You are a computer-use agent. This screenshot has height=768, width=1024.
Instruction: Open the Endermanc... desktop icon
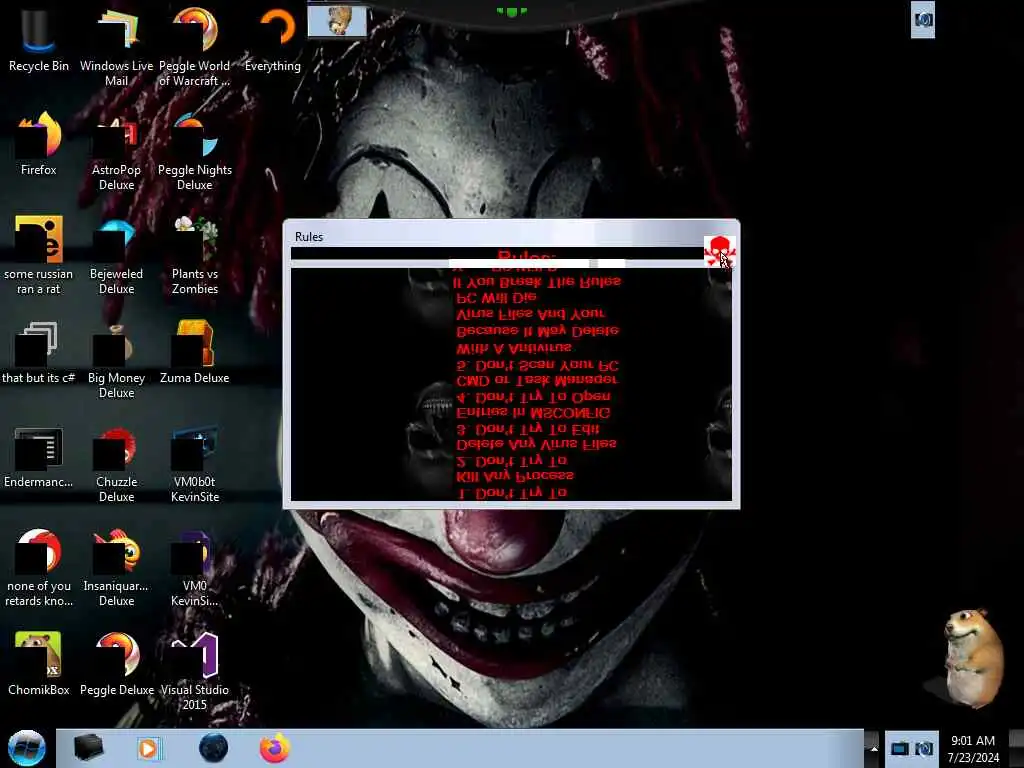click(x=38, y=456)
